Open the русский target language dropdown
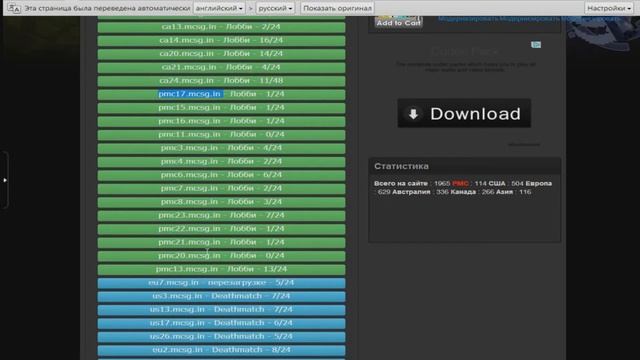The height and width of the screenshot is (360, 640). tap(276, 8)
